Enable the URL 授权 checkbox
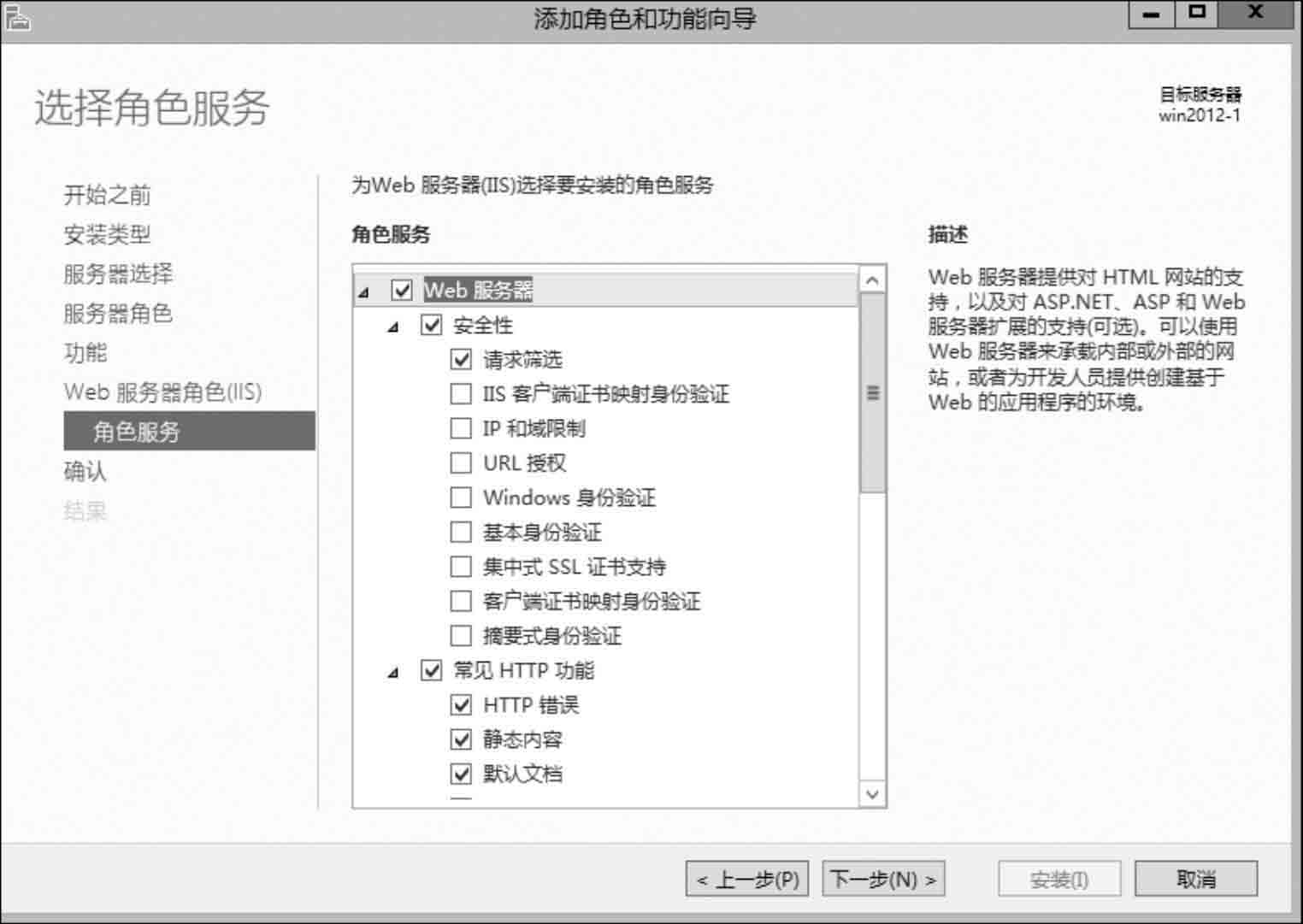The width and height of the screenshot is (1303, 924). [461, 462]
